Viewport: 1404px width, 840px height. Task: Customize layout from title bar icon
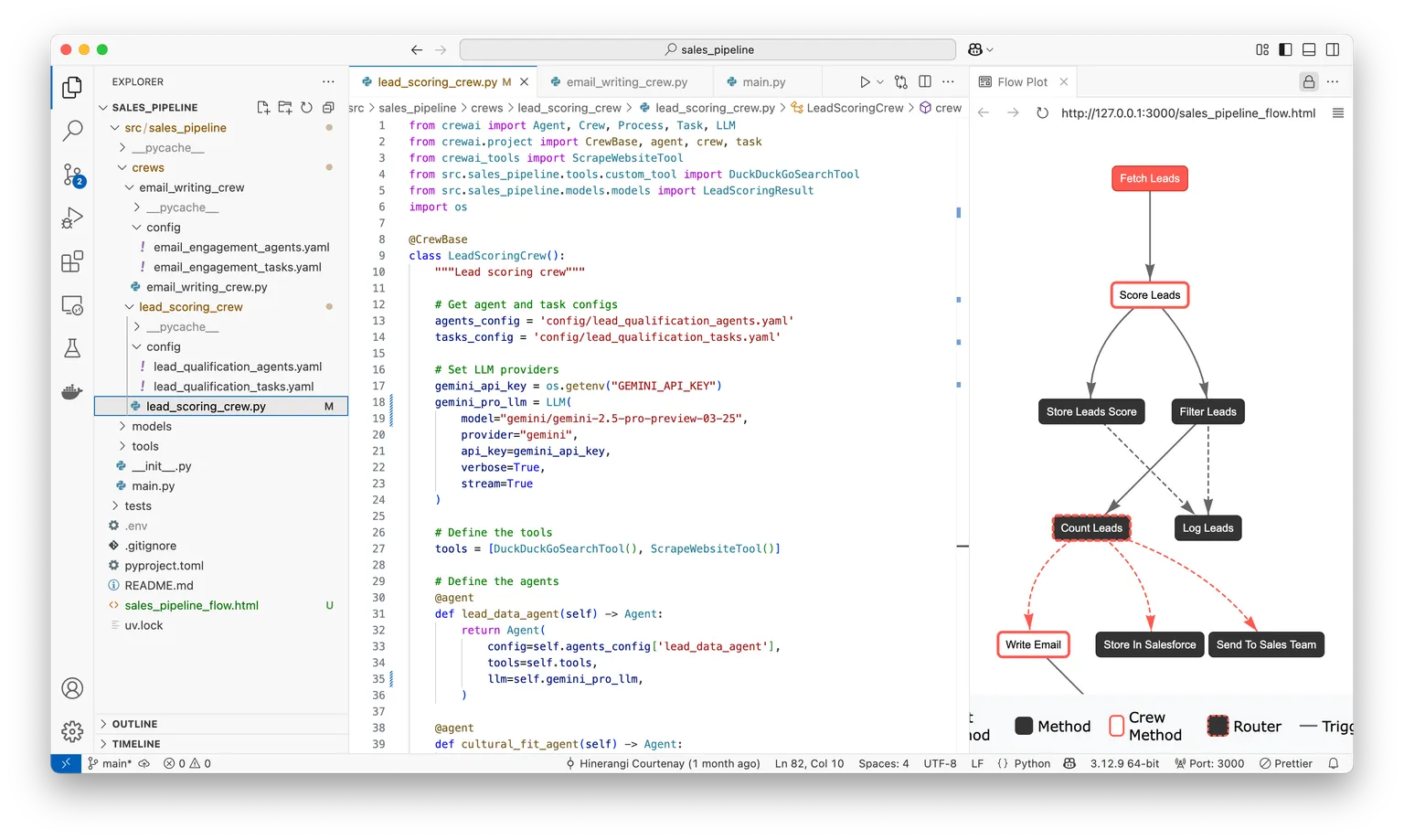click(1262, 49)
